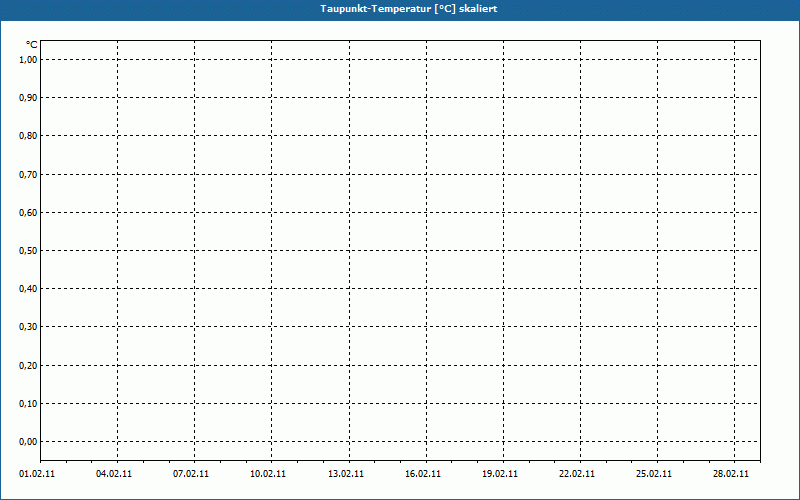
Task: Click the chart title 'Taupunkt-Temperatur [°C] skaliert'
Action: pos(409,9)
